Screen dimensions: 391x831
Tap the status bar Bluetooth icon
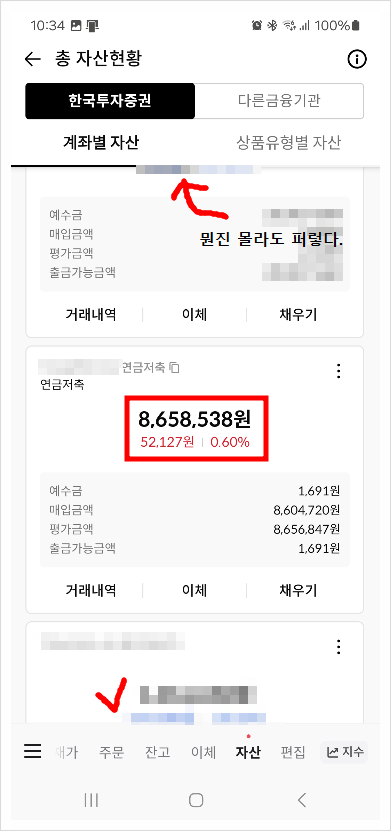pyautogui.click(x=272, y=25)
